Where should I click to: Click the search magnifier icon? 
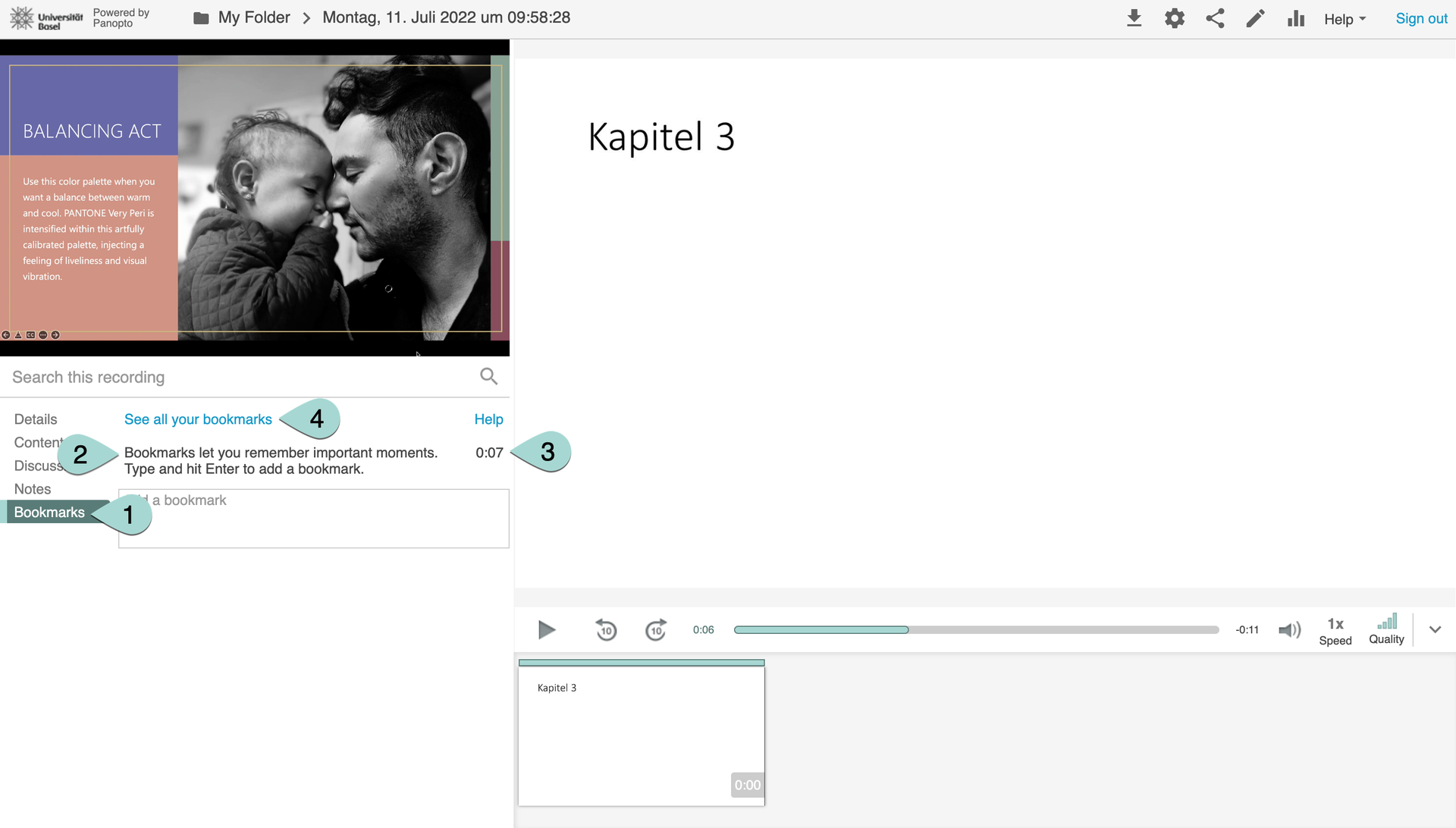click(488, 376)
